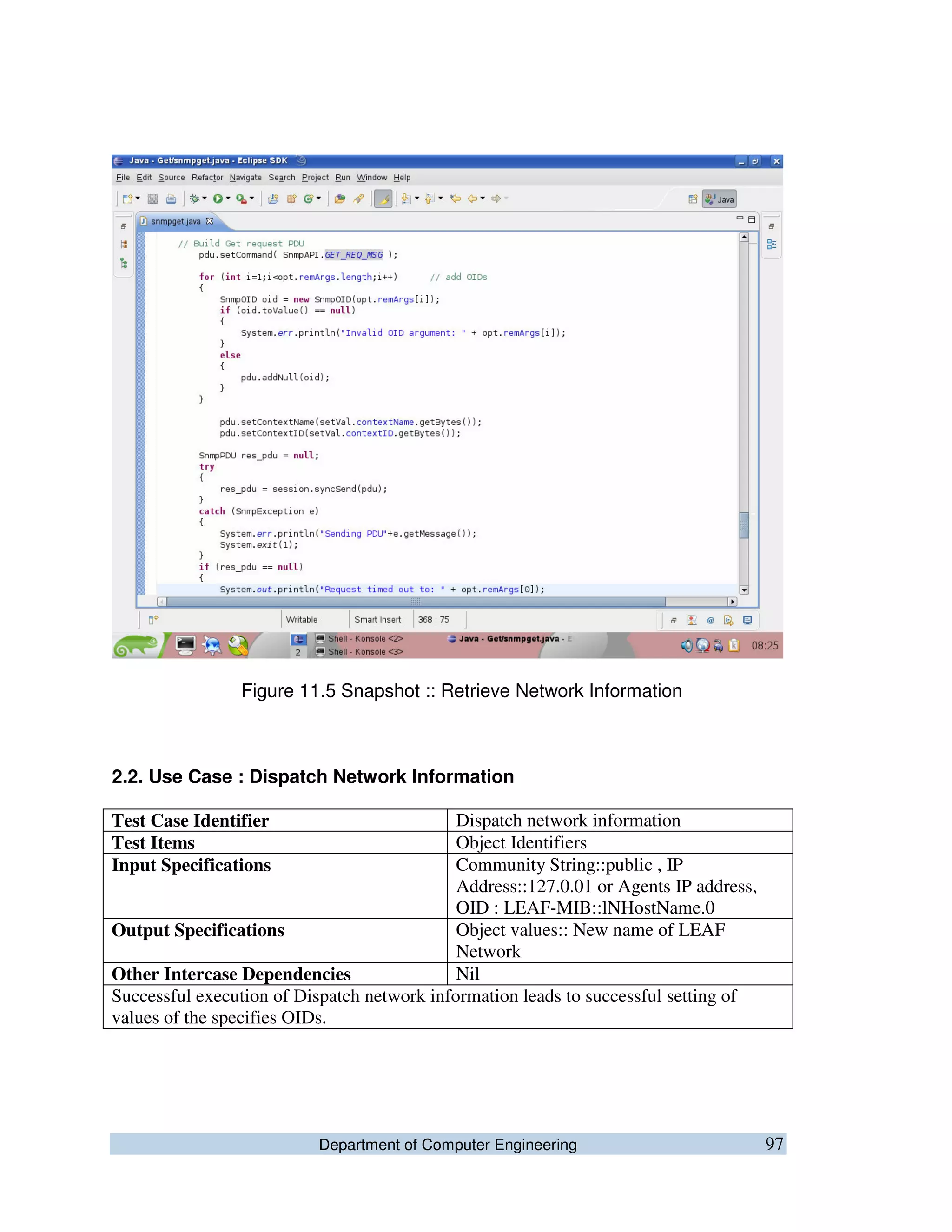Click the Save disk icon
The image size is (952, 1232).
(x=152, y=199)
